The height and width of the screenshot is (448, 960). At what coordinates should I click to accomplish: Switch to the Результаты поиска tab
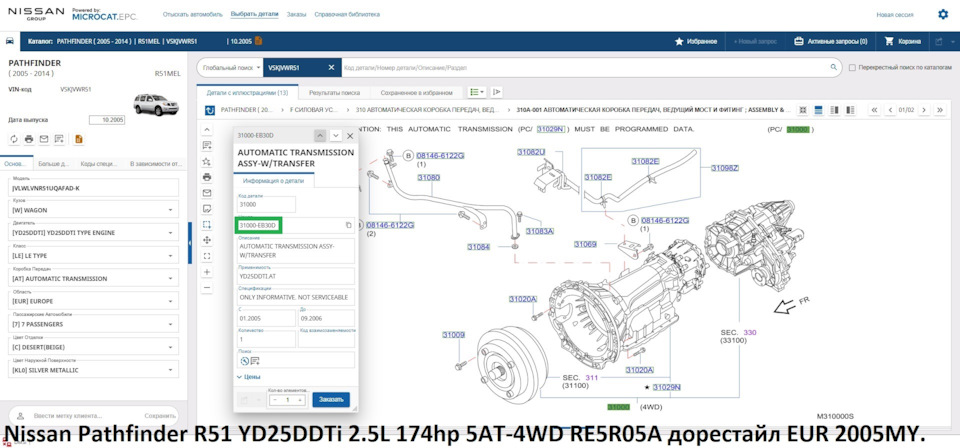click(x=334, y=92)
